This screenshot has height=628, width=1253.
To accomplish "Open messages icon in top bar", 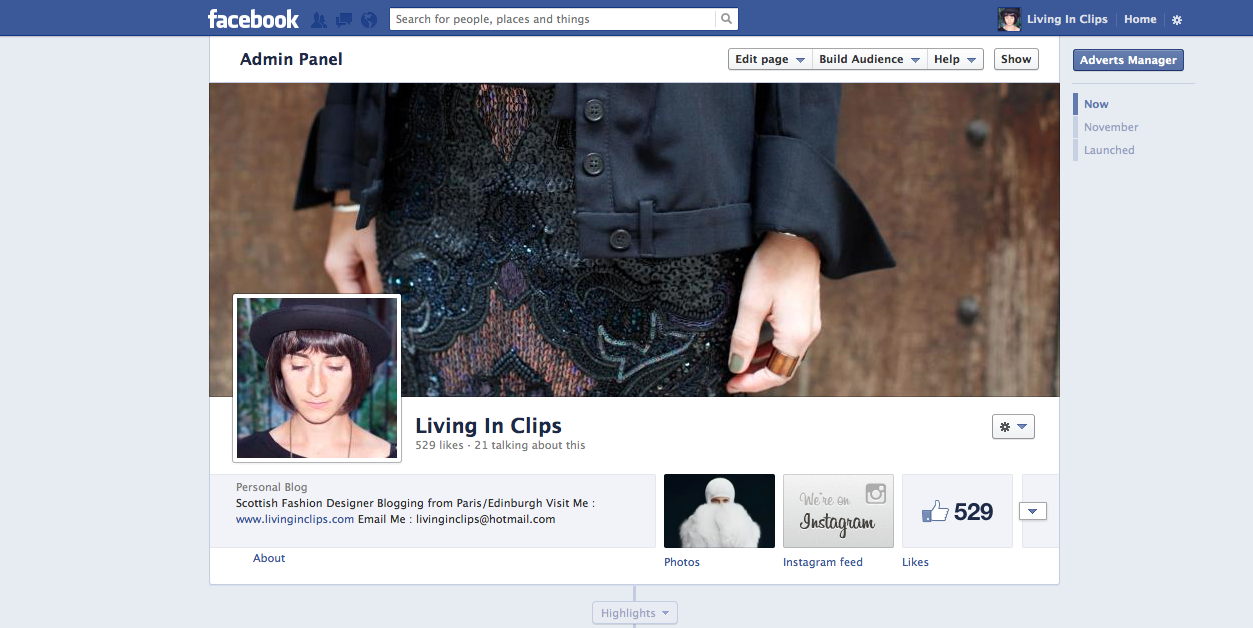I will point(344,20).
